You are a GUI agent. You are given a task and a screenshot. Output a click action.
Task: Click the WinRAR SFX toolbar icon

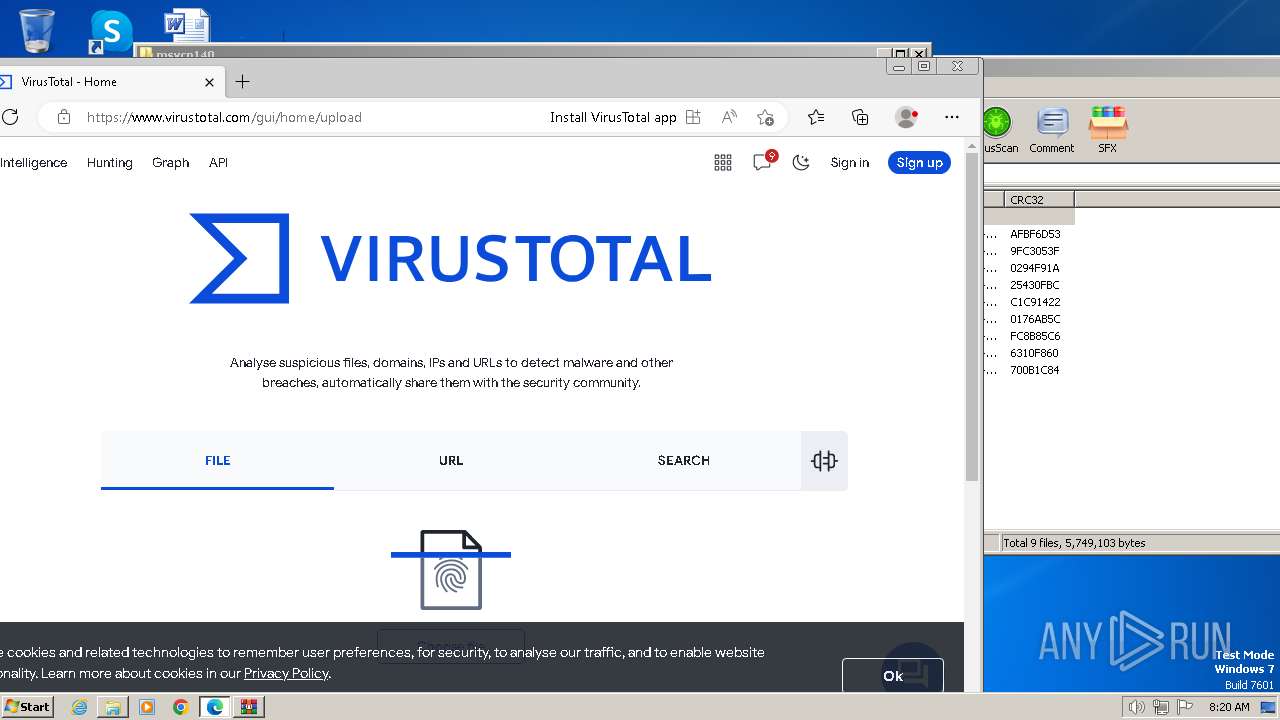click(x=1108, y=130)
